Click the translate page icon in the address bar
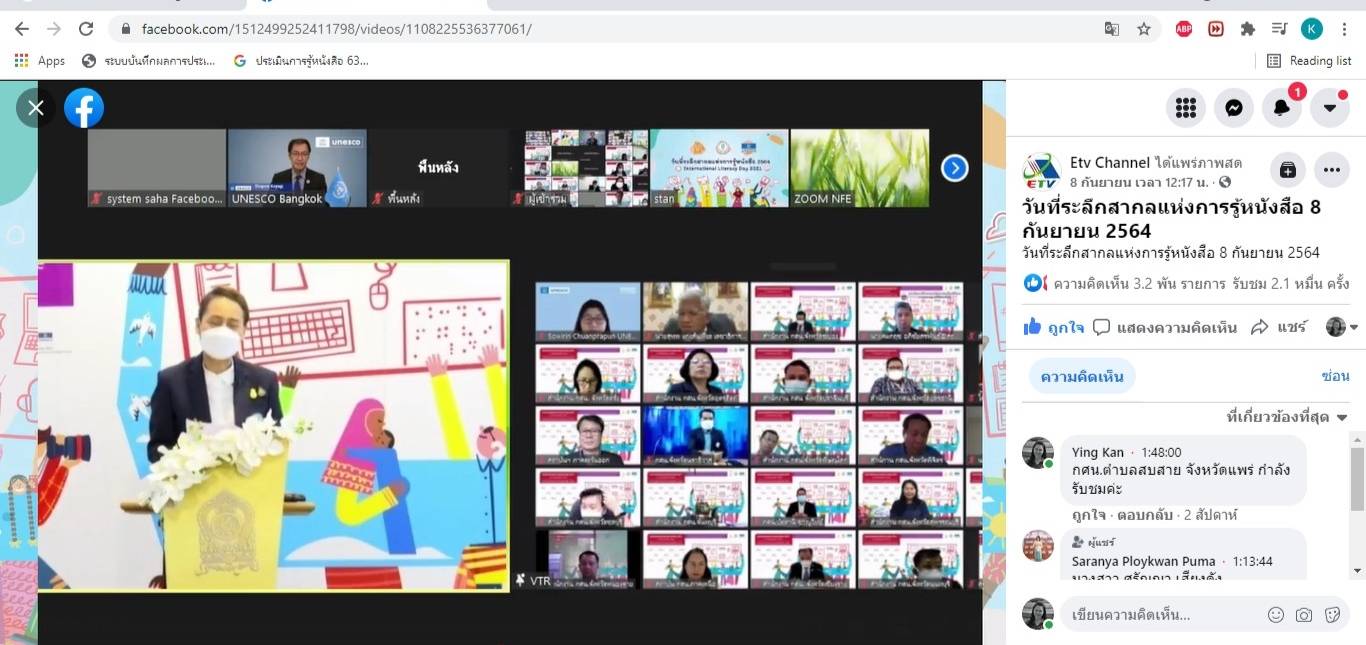The width and height of the screenshot is (1366, 645). pyautogui.click(x=1111, y=29)
